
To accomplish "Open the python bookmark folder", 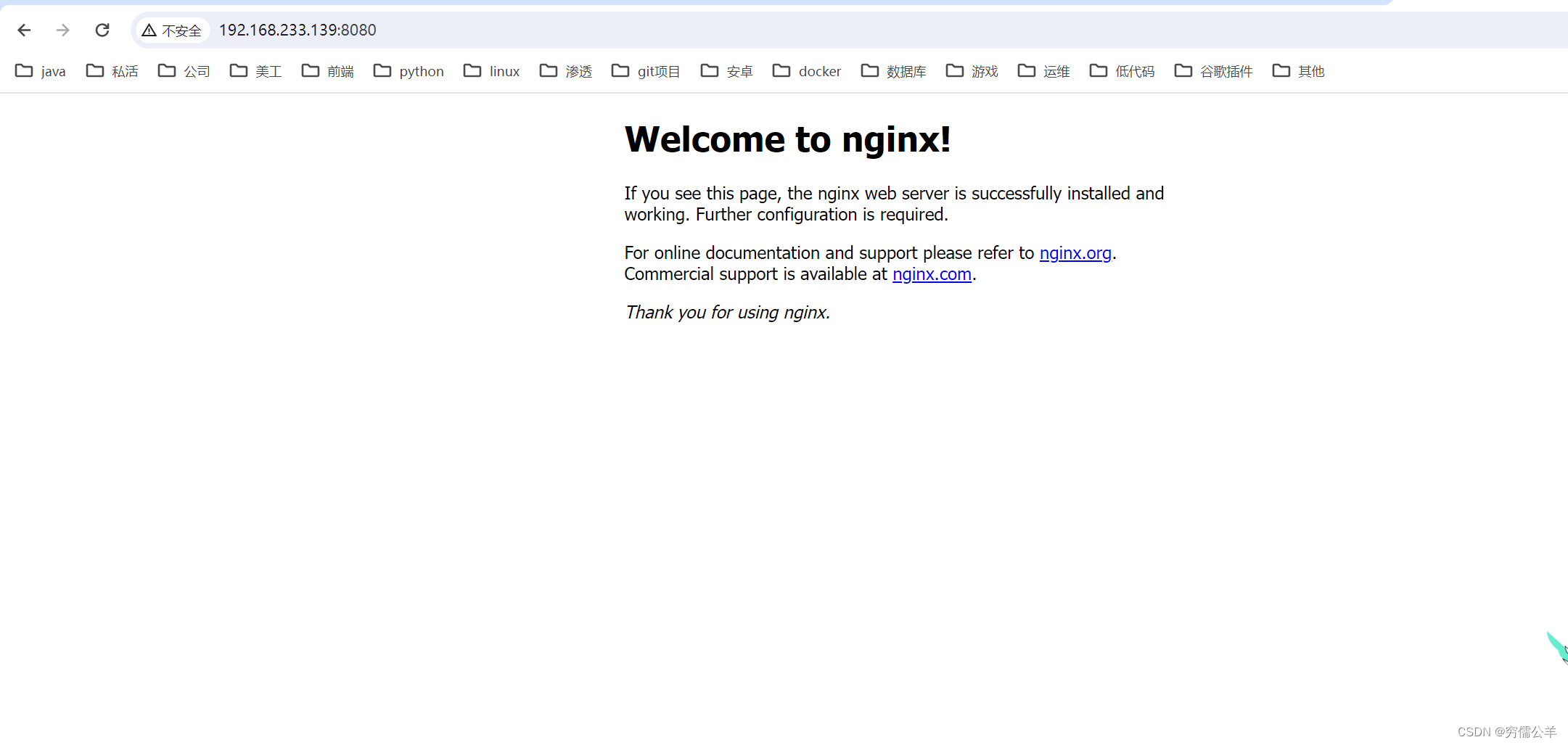I will 409,71.
